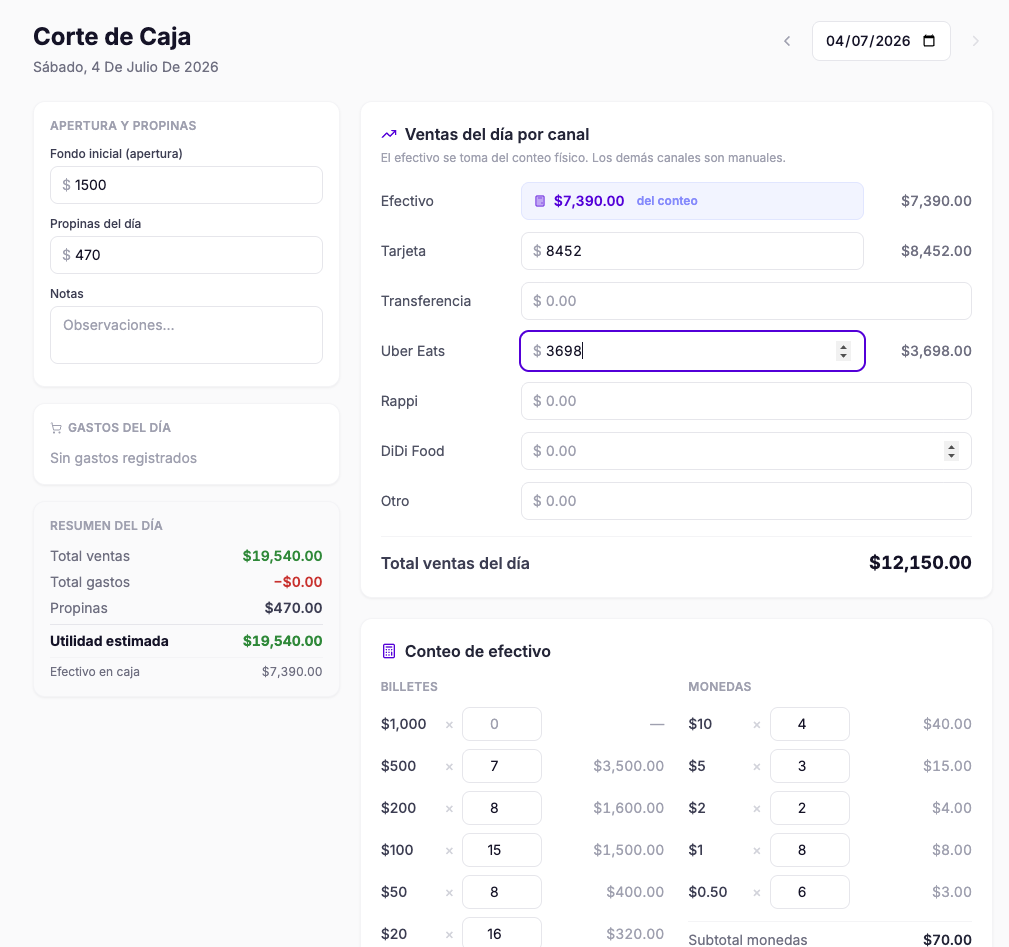Open the calendar picker icon
Image resolution: width=1009 pixels, height=947 pixels.
[x=929, y=41]
